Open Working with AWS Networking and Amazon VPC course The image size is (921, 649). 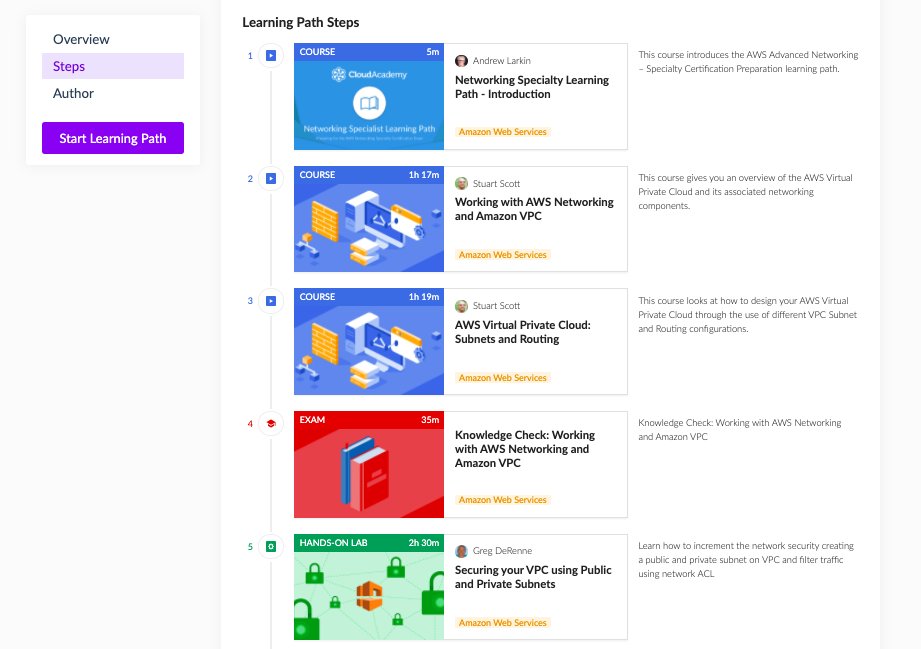[x=534, y=209]
